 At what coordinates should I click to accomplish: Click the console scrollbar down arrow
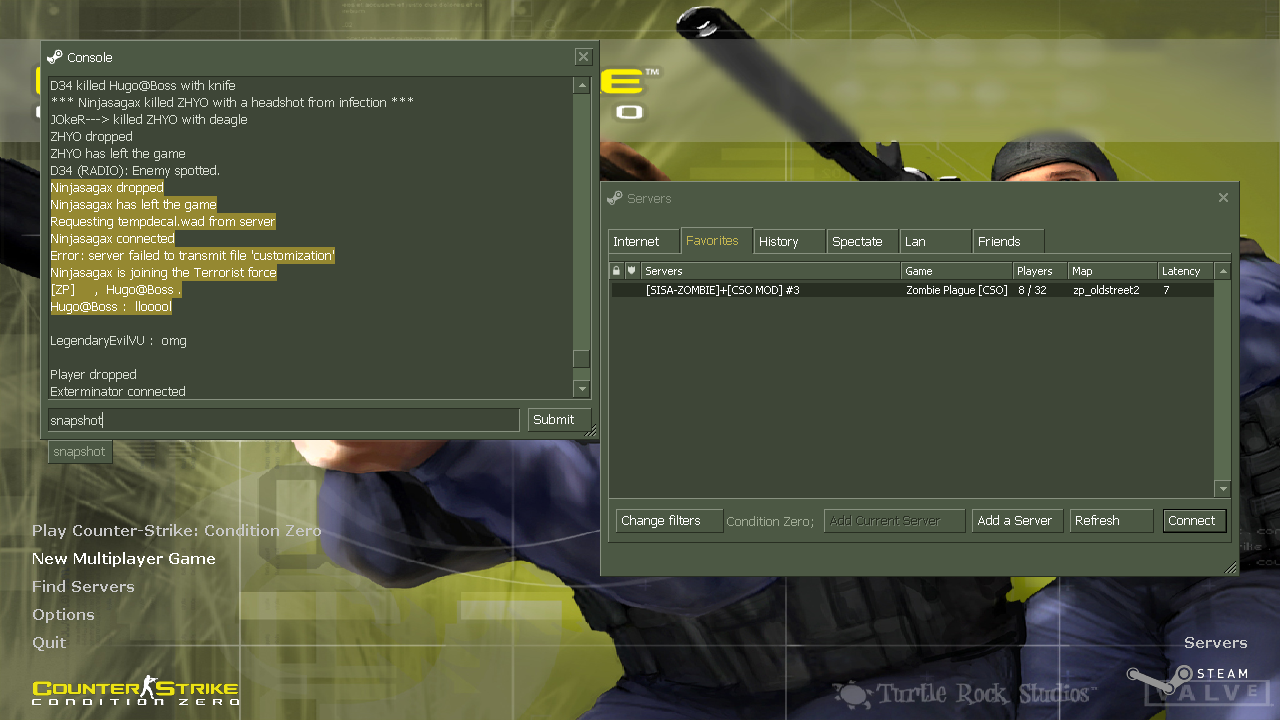click(x=582, y=388)
